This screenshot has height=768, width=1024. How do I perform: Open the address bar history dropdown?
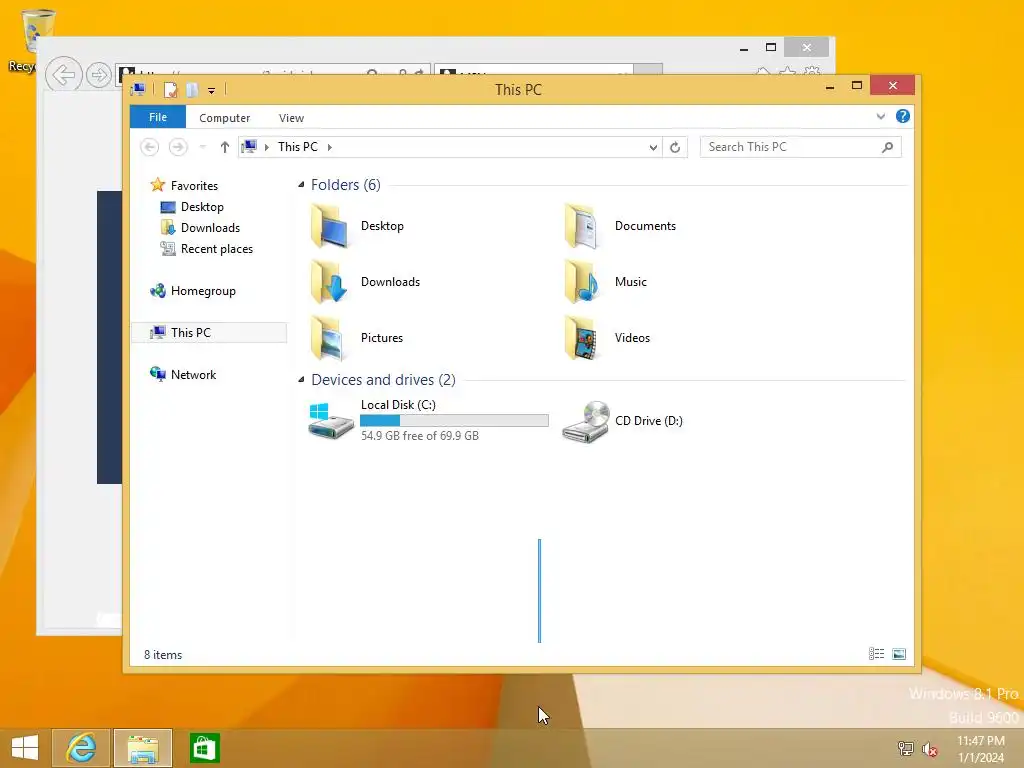(653, 148)
